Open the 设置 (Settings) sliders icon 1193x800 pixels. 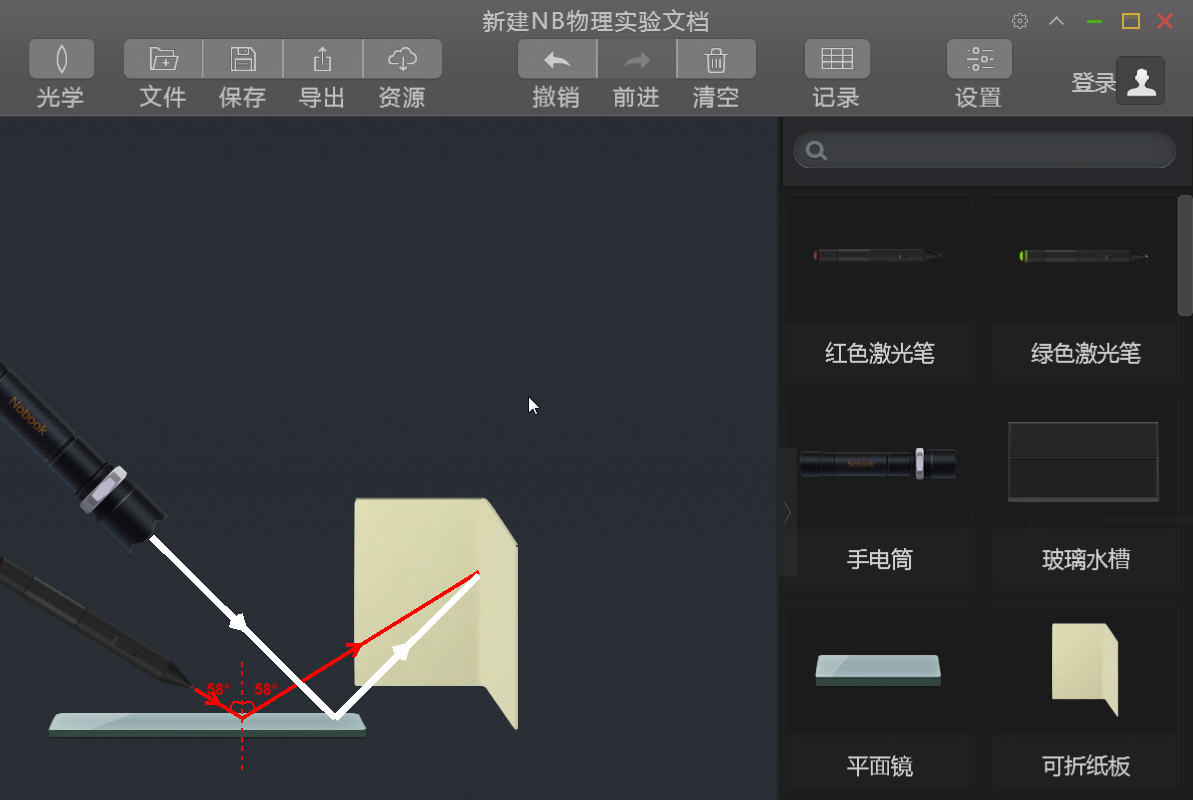[979, 59]
